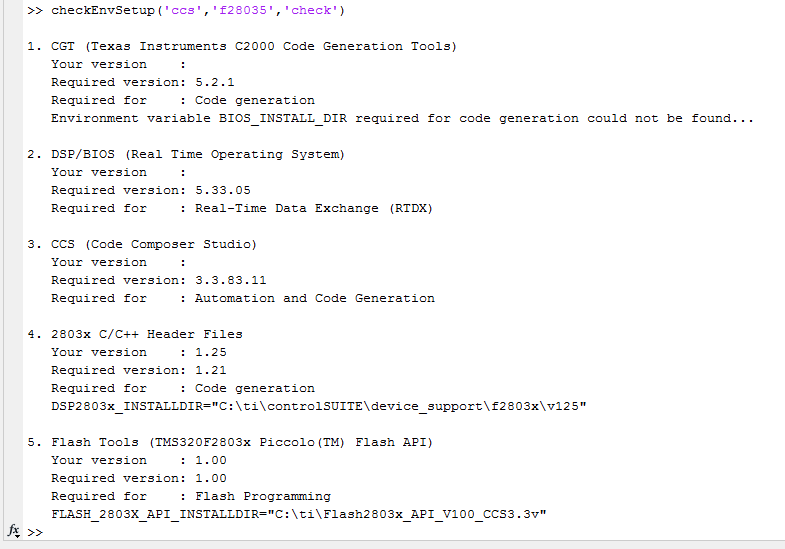The image size is (785, 549).
Task: Click the empty command prompt at bottom
Action: 300,532
